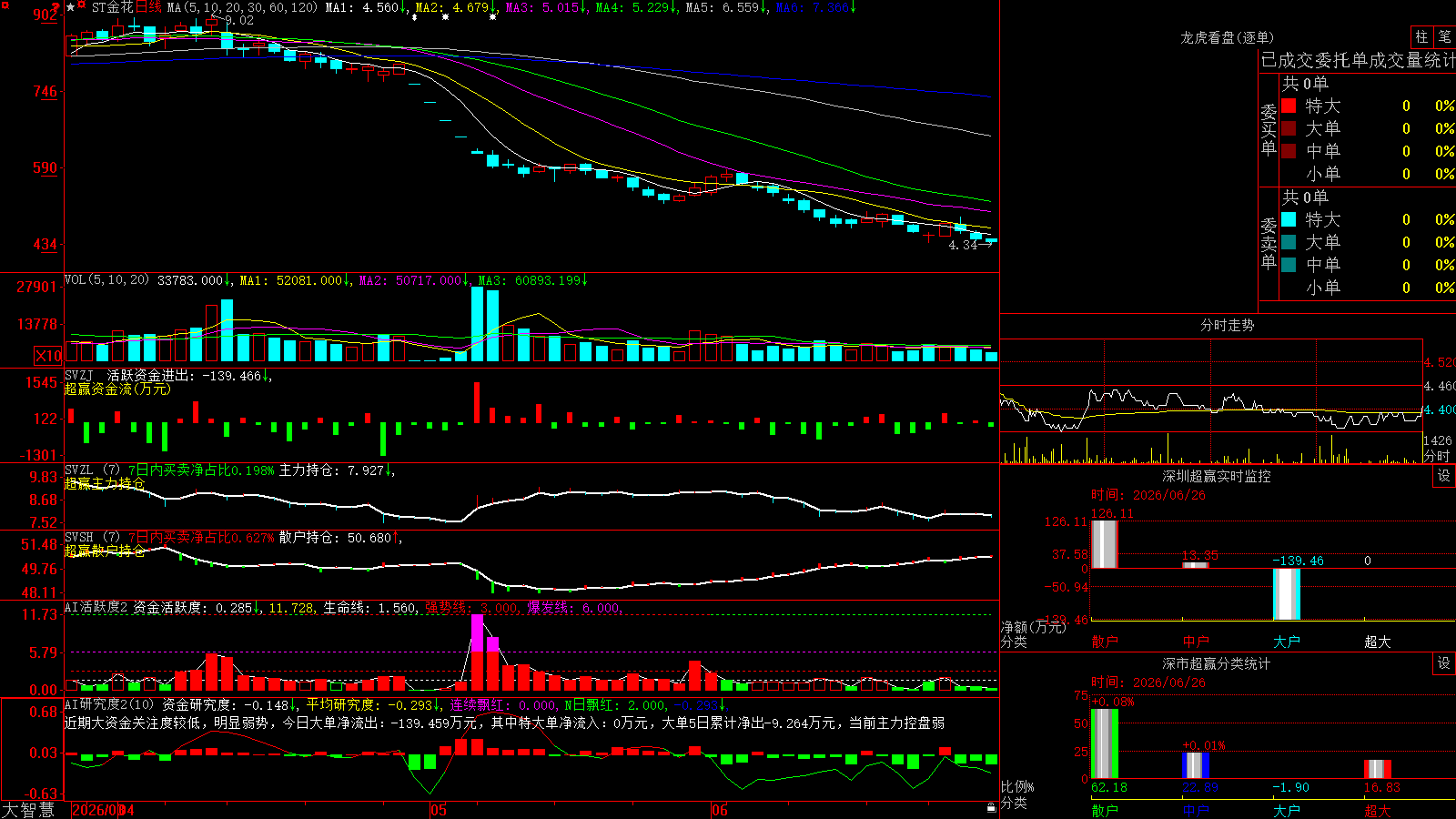Screen dimensions: 1456x819
Task: Click the white star icon beside ST金花
Action: tap(71, 7)
